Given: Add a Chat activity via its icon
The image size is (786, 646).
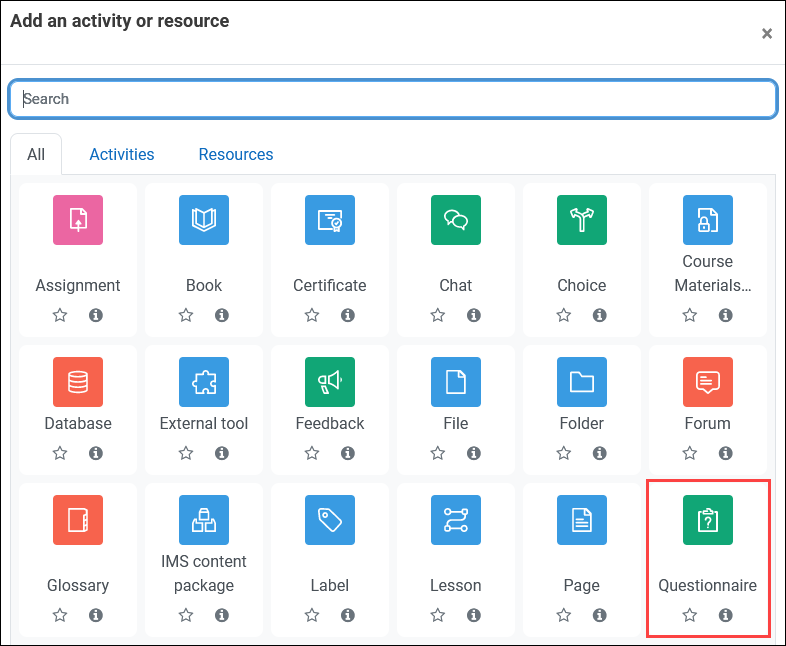Looking at the screenshot, I should click(x=456, y=220).
